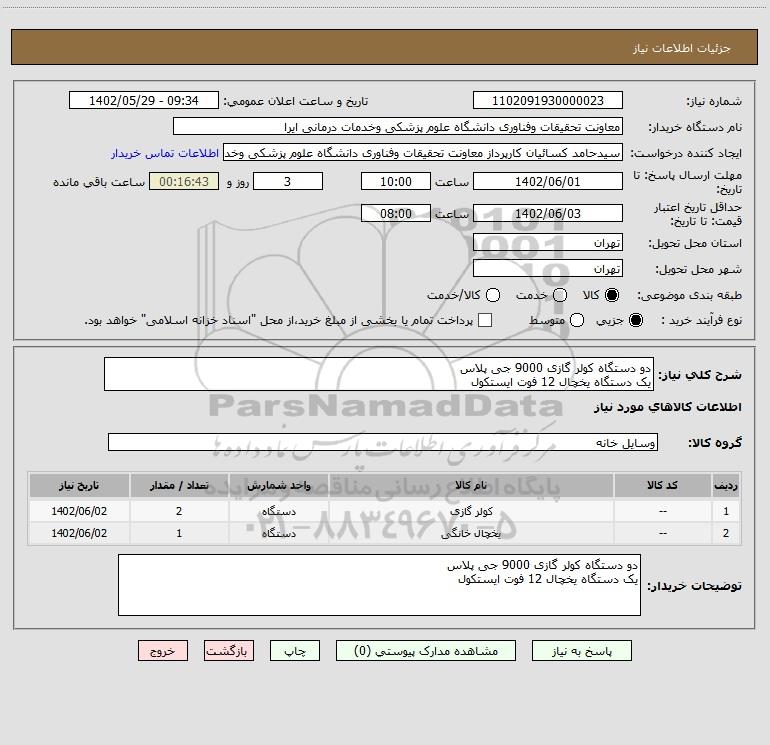770x745 pixels.
Task: Click the 'پاسخ به نیاز' button
Action: click(x=581, y=651)
